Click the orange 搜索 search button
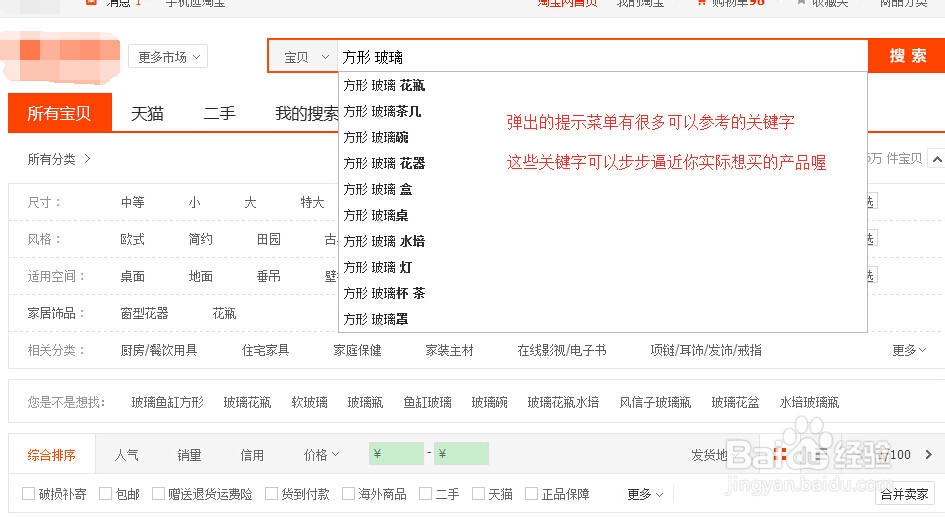The image size is (945, 517). tap(907, 56)
